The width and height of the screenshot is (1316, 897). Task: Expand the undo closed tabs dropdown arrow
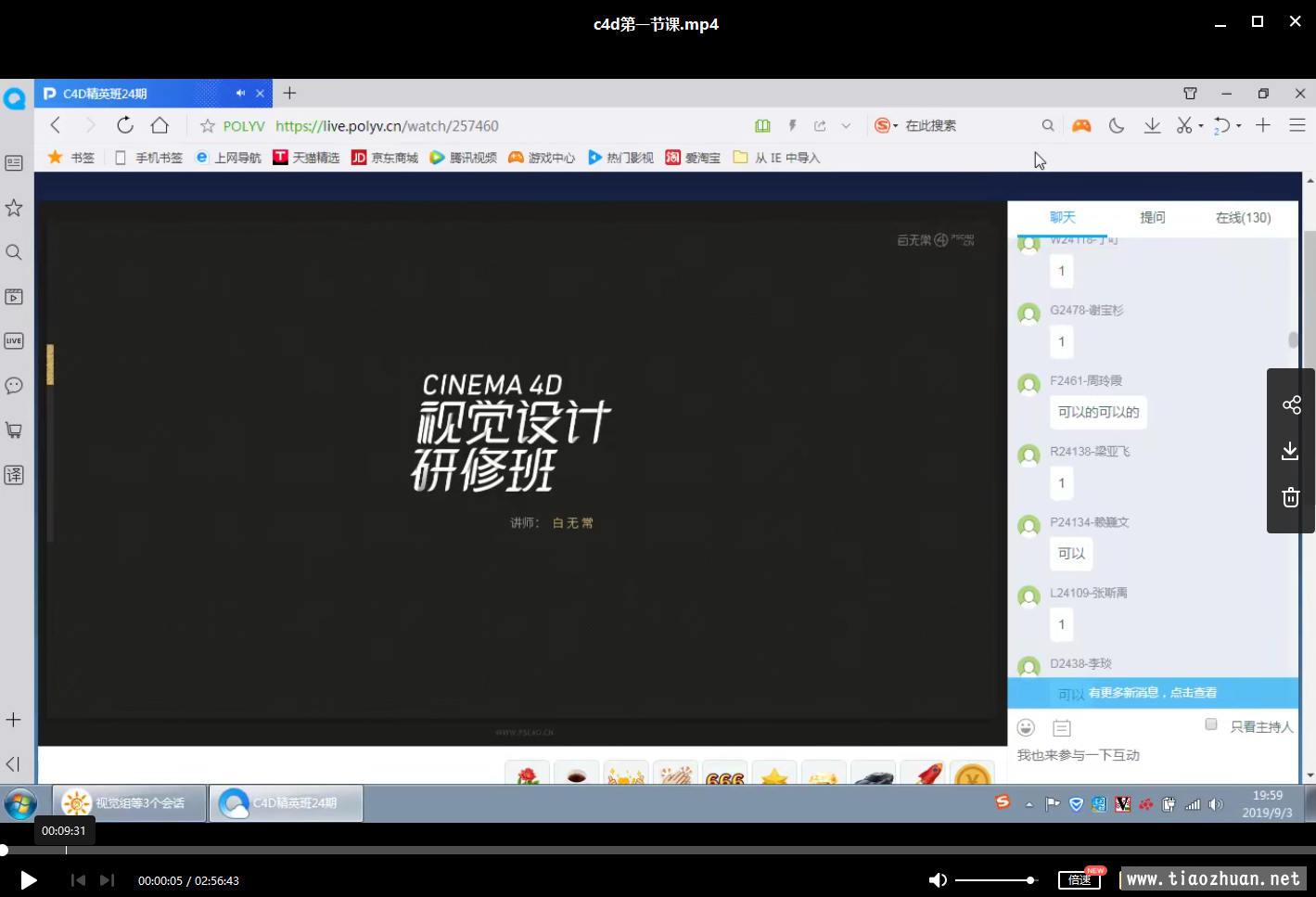click(1239, 126)
